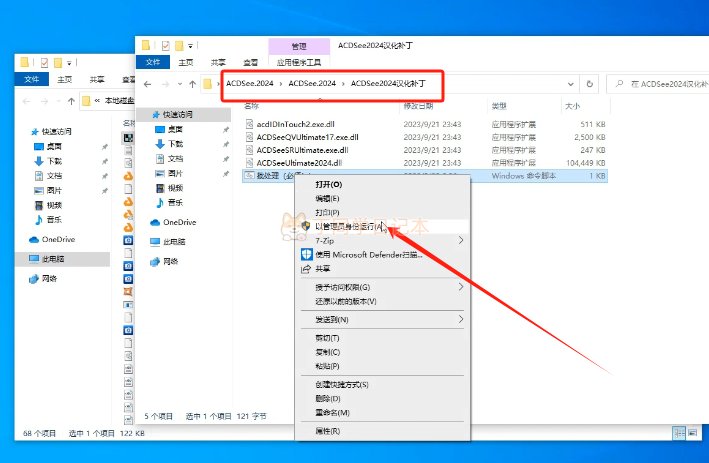This screenshot has width=709, height=463.
Task: Choose 打印(P) in context menu
Action: 383,213
